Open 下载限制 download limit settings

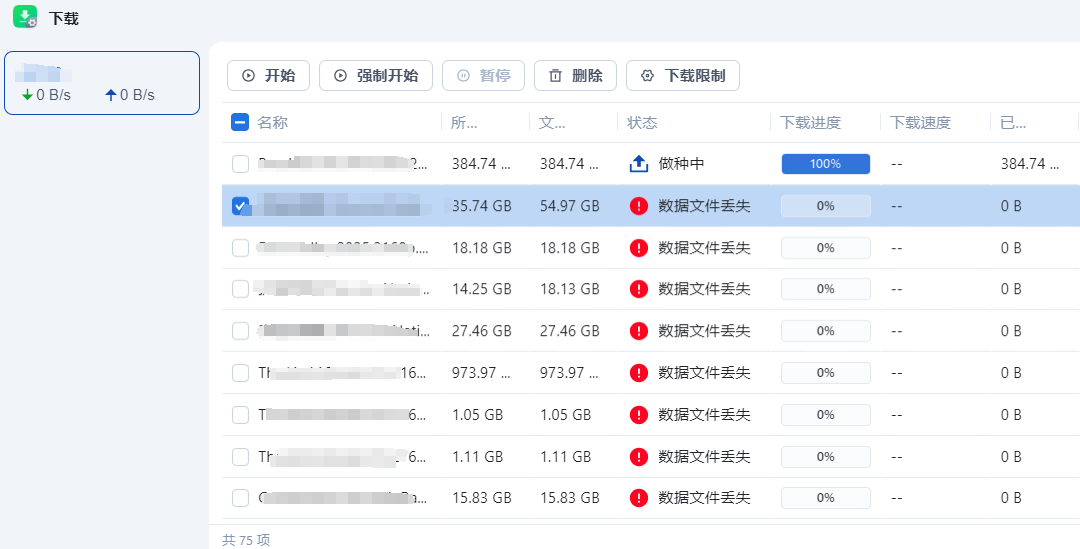pyautogui.click(x=683, y=76)
